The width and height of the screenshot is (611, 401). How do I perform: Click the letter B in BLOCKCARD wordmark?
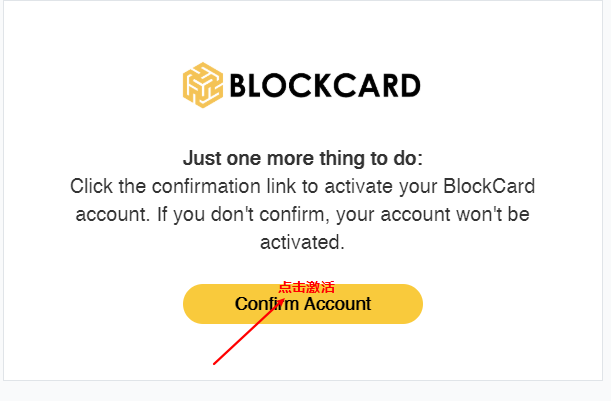click(240, 86)
